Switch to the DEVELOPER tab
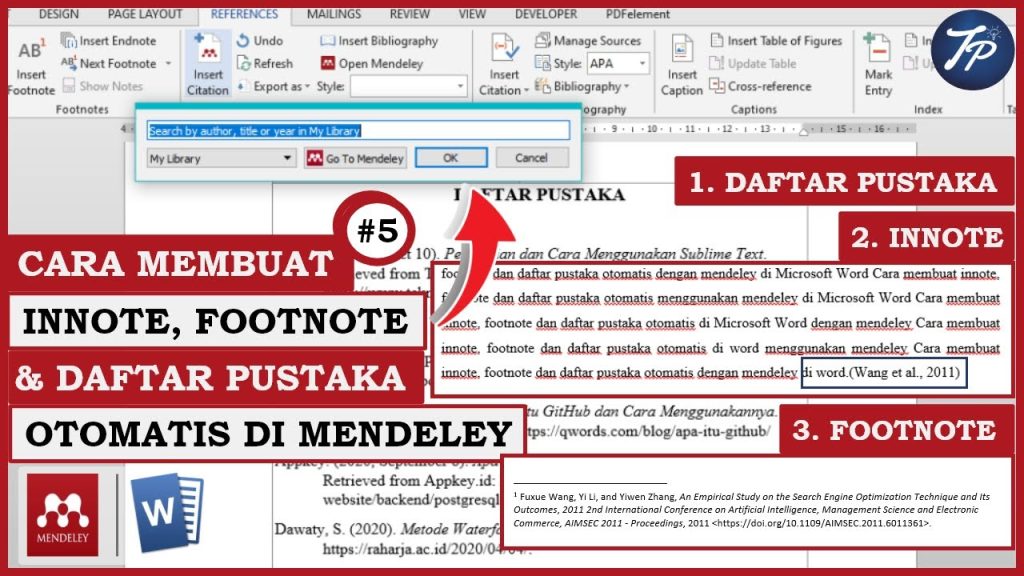This screenshot has height=576, width=1024. (x=546, y=14)
